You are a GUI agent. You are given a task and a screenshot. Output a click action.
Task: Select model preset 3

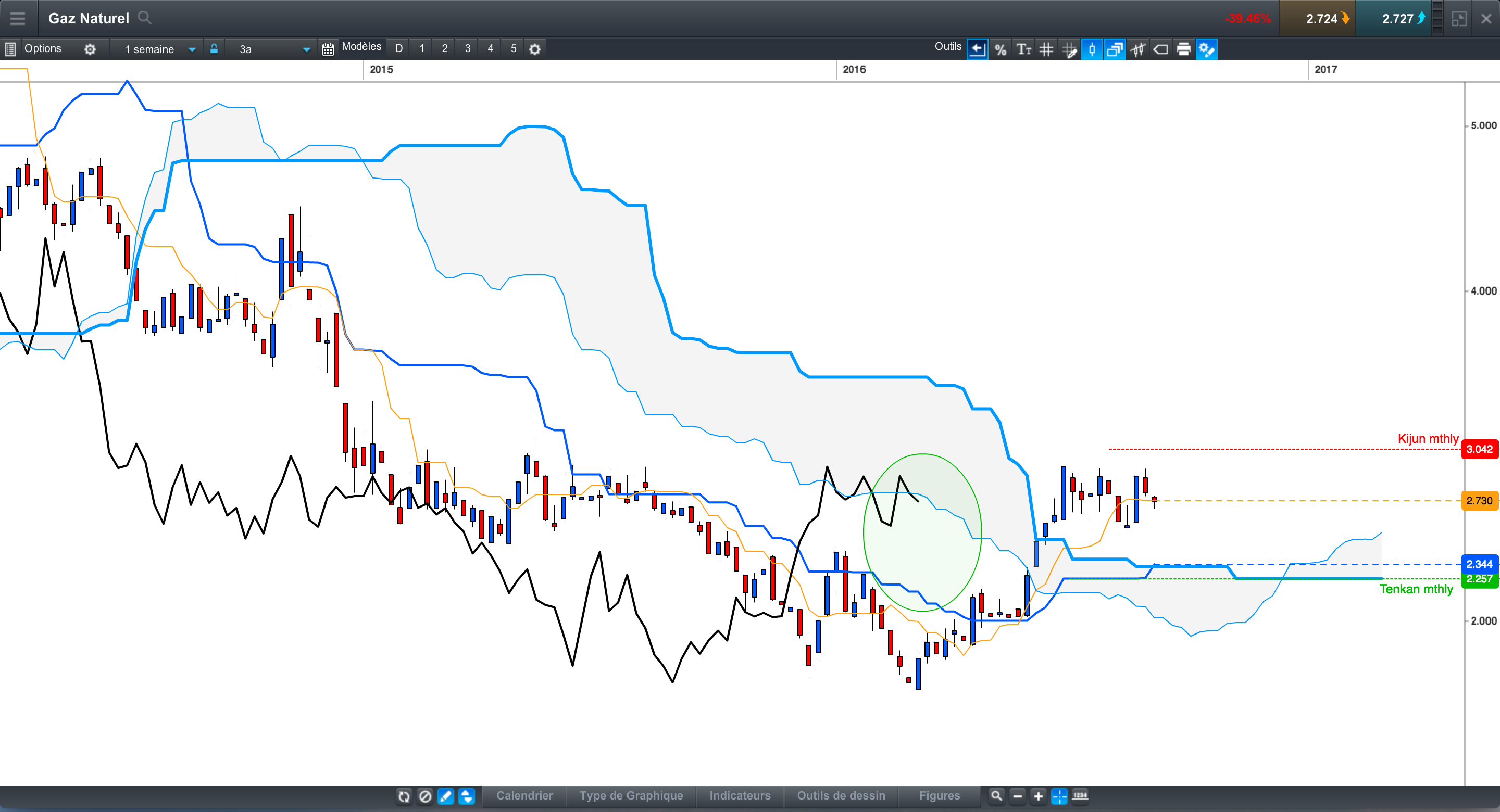coord(468,49)
